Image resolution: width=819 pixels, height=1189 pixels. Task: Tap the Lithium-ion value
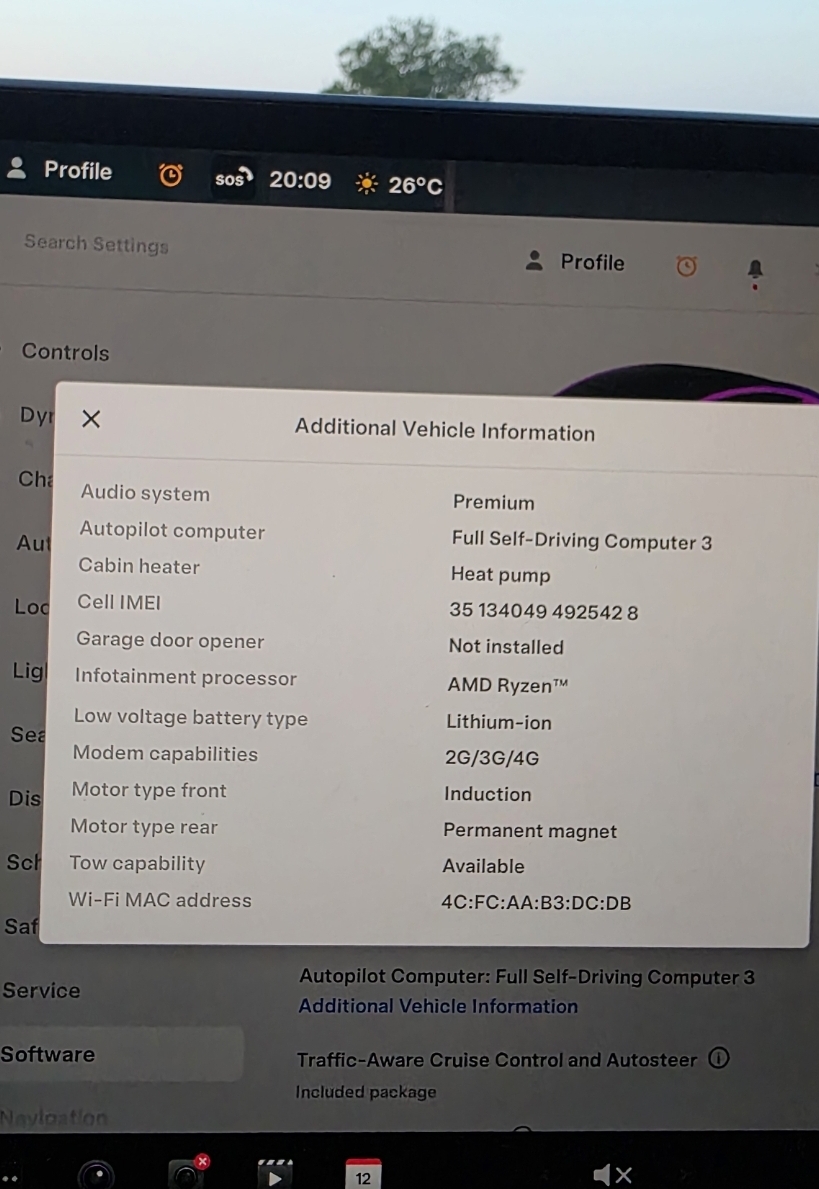(x=498, y=722)
